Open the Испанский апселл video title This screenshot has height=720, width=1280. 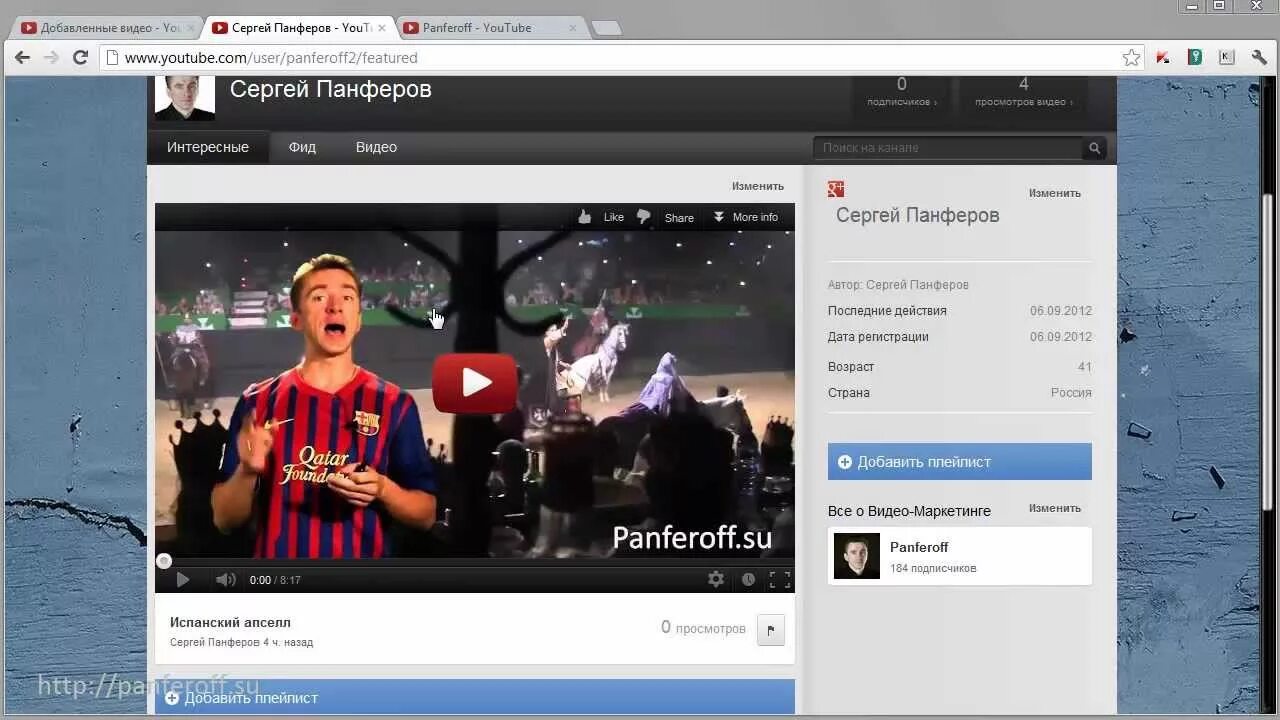click(230, 622)
